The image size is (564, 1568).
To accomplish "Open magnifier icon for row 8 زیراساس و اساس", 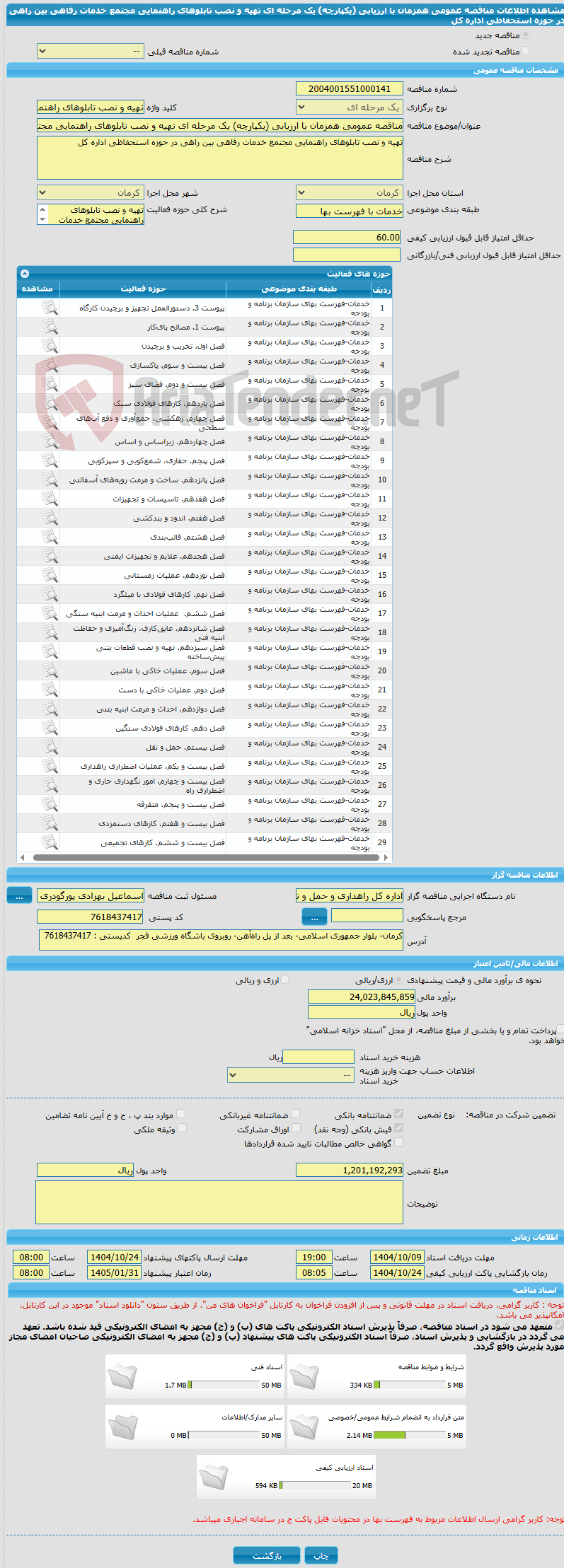I will point(50,441).
